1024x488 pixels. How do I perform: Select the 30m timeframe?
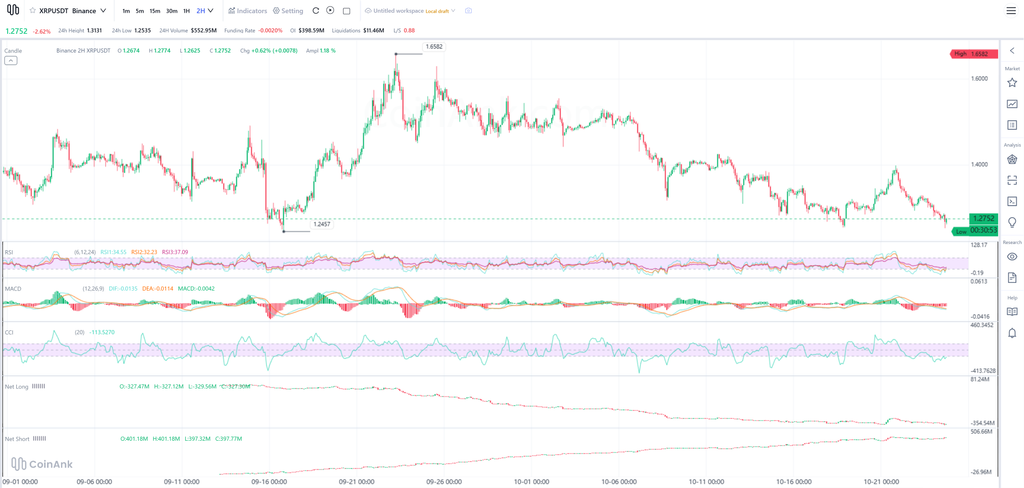[x=171, y=10]
